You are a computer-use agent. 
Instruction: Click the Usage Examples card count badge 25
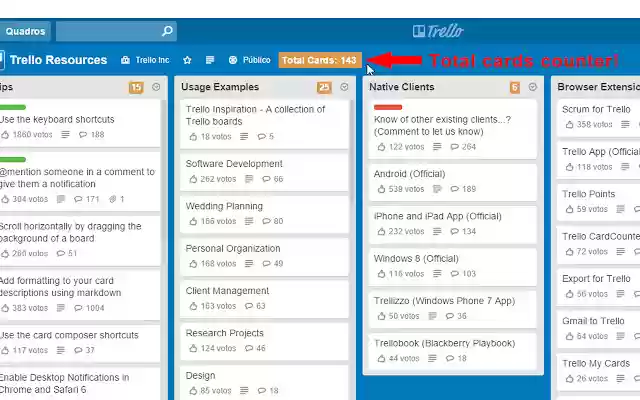tap(324, 87)
